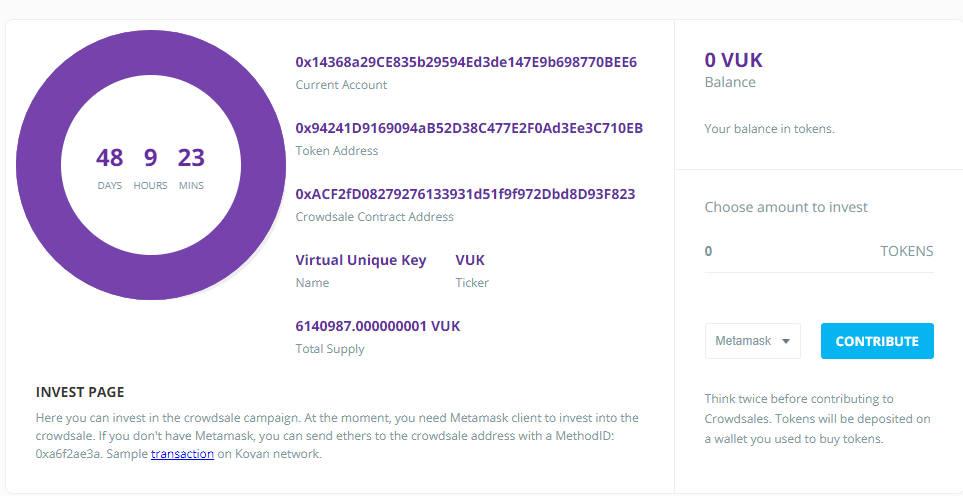Click the VUK ticker value
The height and width of the screenshot is (496, 963).
pos(470,260)
